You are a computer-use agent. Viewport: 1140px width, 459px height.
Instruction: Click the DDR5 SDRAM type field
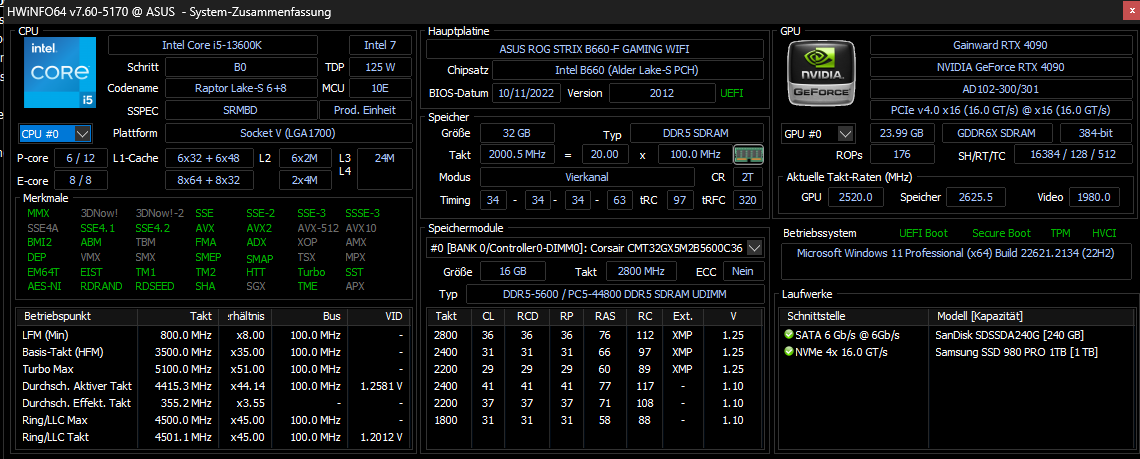pos(697,134)
